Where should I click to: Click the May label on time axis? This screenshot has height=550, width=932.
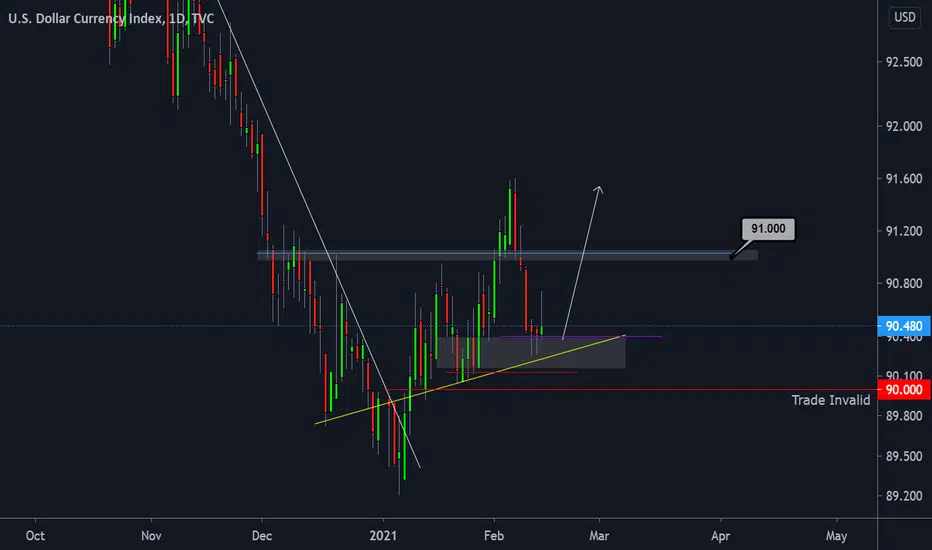836,536
